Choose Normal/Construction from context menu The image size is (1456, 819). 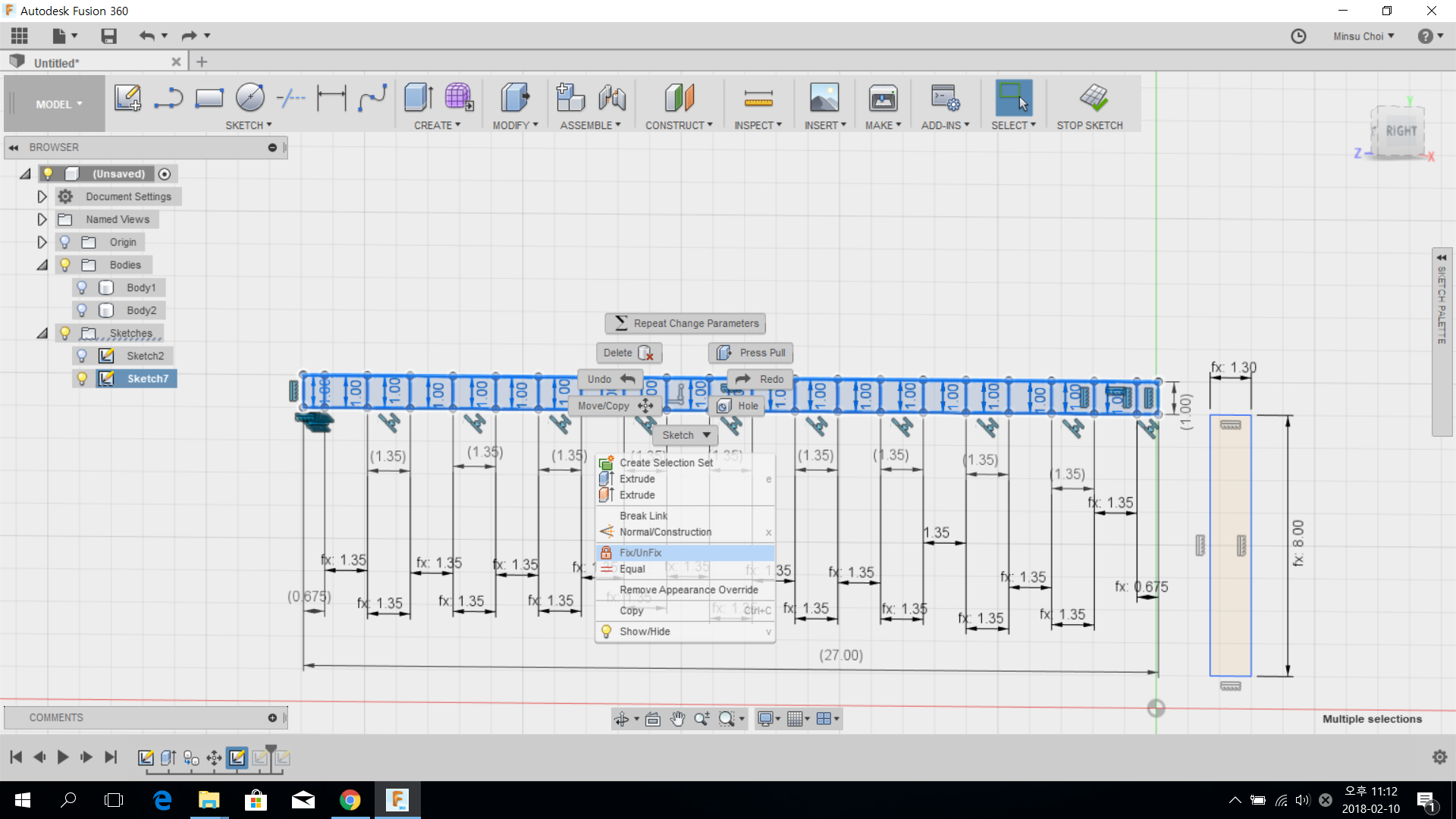tap(685, 532)
